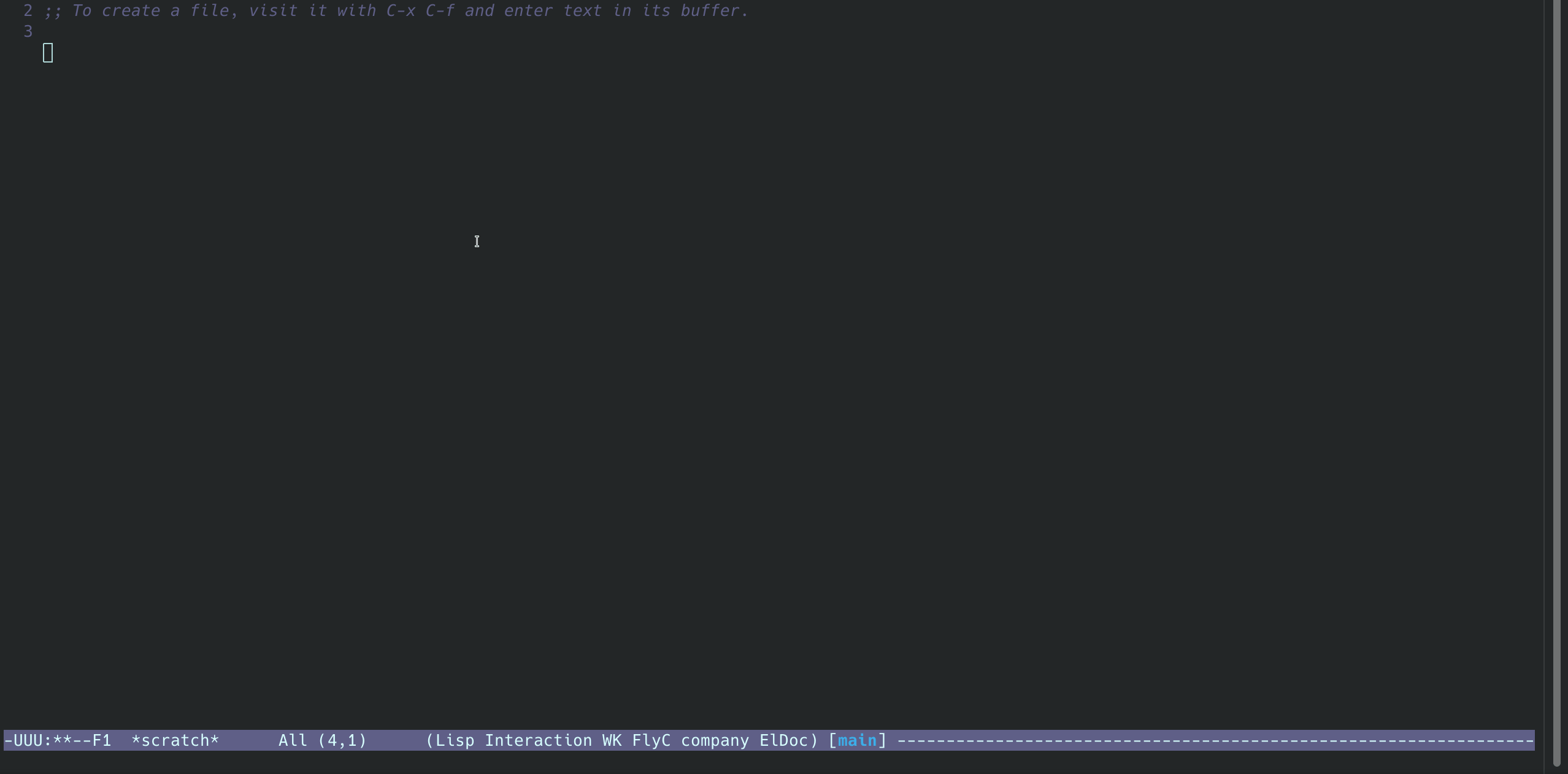Open the ElDoc minor mode menu
This screenshot has width=1568, height=774.
click(x=784, y=740)
